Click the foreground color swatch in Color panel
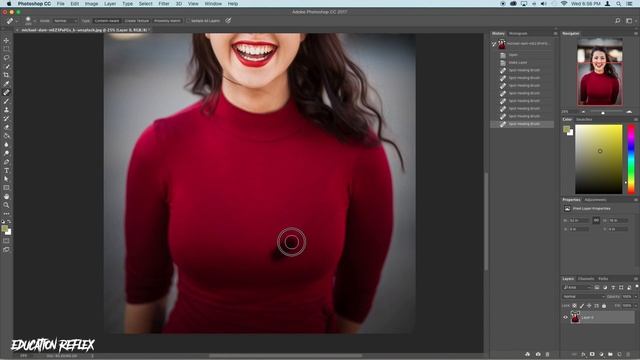The width and height of the screenshot is (640, 360). pos(566,129)
